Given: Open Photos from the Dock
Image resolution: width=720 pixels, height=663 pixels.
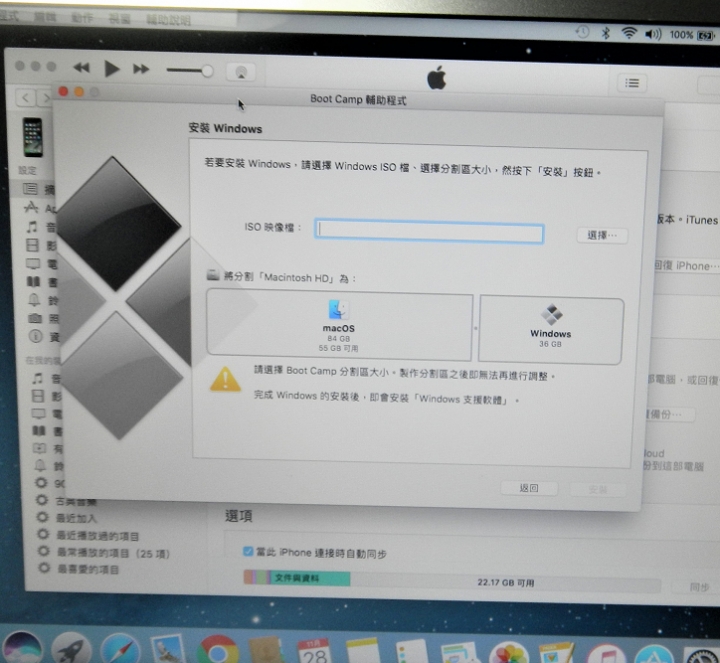Looking at the screenshot, I should coord(508,652).
